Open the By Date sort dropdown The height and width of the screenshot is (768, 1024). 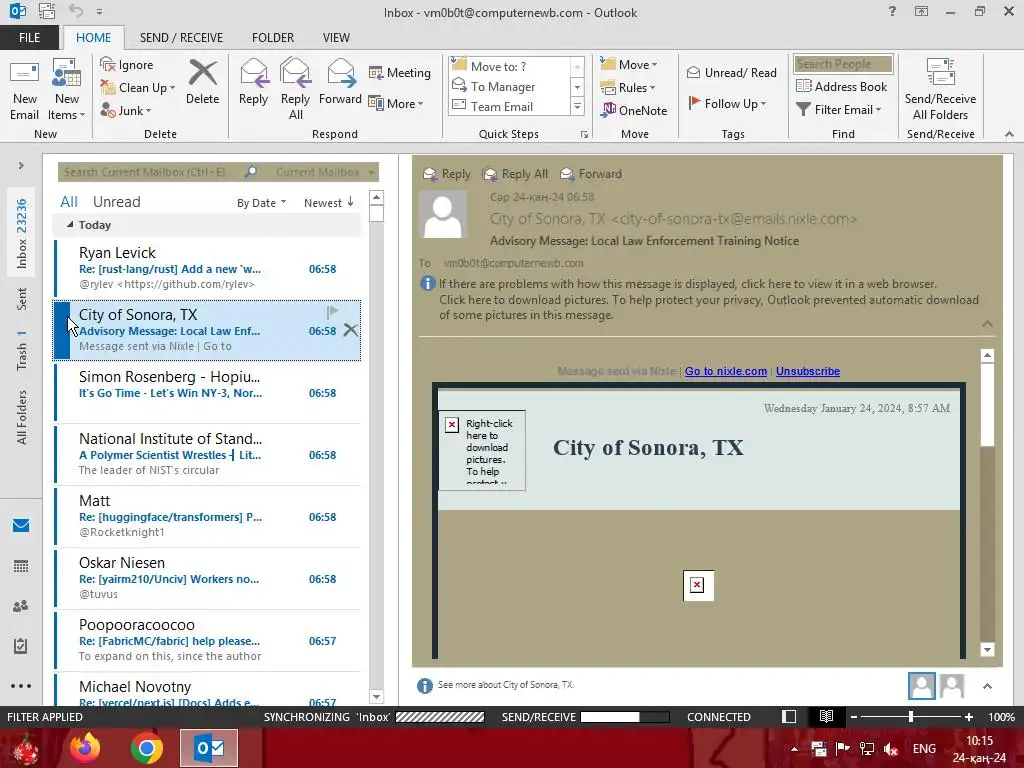click(x=261, y=202)
